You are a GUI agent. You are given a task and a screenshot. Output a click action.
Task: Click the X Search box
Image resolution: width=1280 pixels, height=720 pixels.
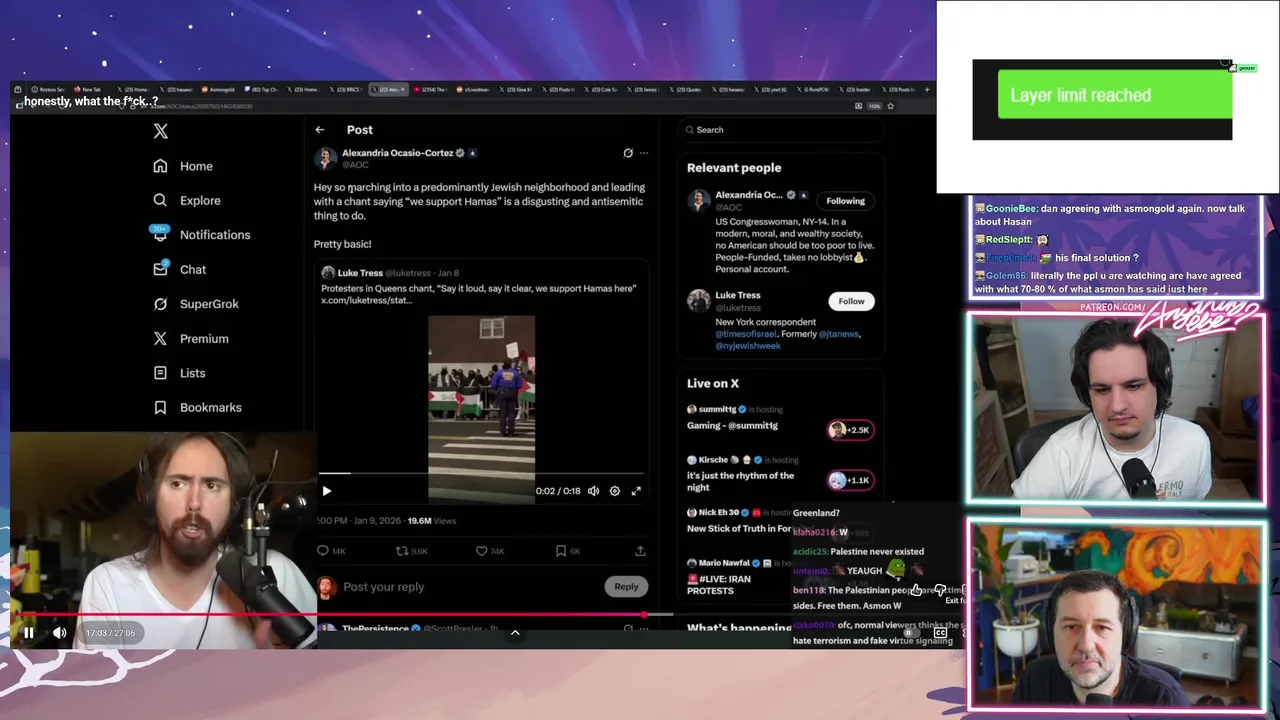pos(780,130)
